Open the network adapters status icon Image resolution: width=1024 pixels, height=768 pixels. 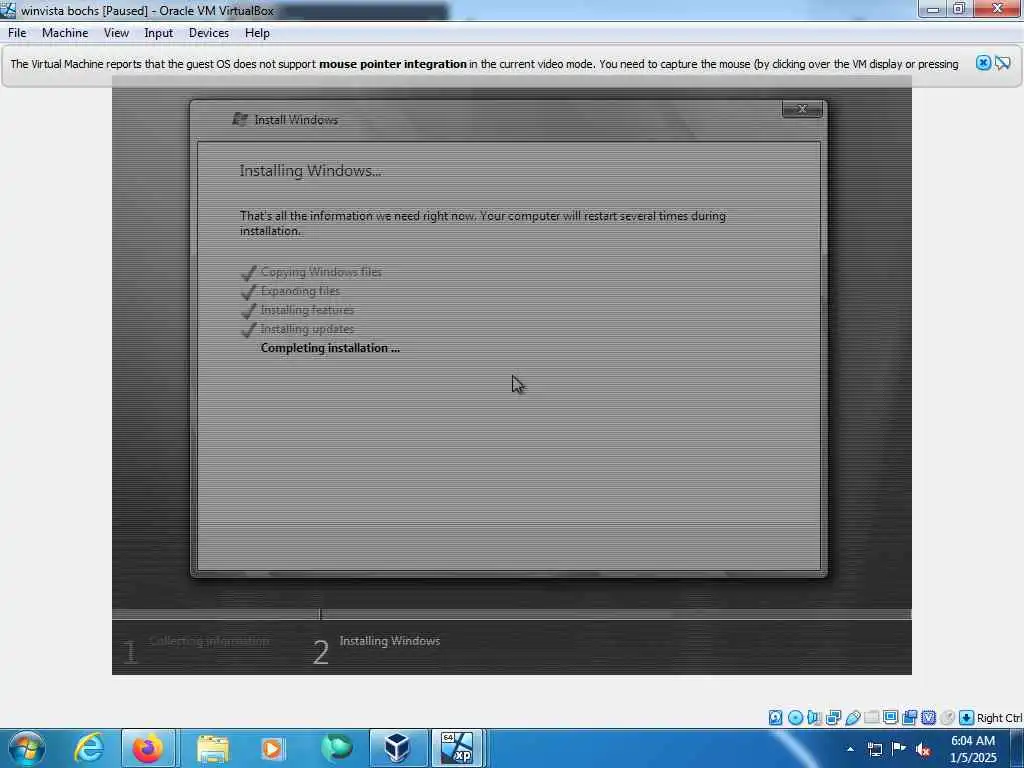[x=833, y=718]
